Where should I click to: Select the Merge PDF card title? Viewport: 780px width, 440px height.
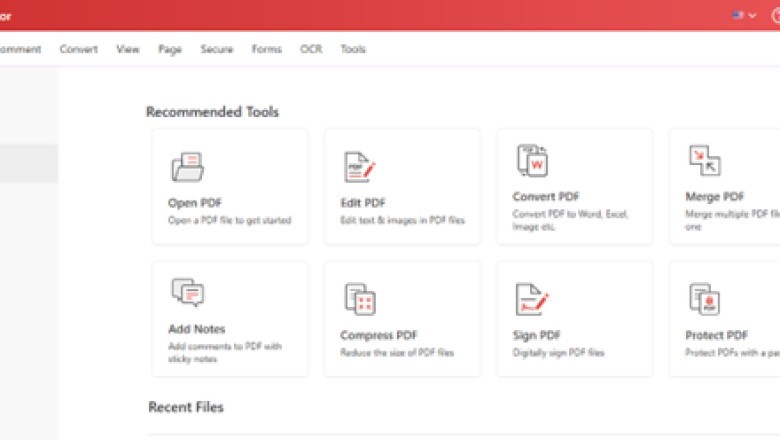714,196
